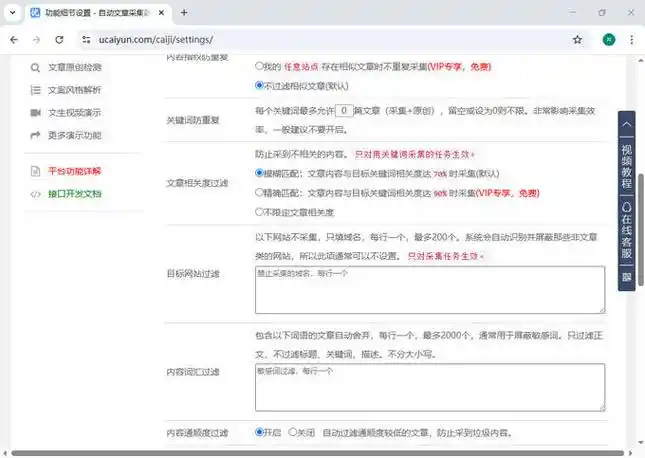This screenshot has height=458, width=645.
Task: Open 在线客服 in the floating sidebar
Action: tap(626, 230)
